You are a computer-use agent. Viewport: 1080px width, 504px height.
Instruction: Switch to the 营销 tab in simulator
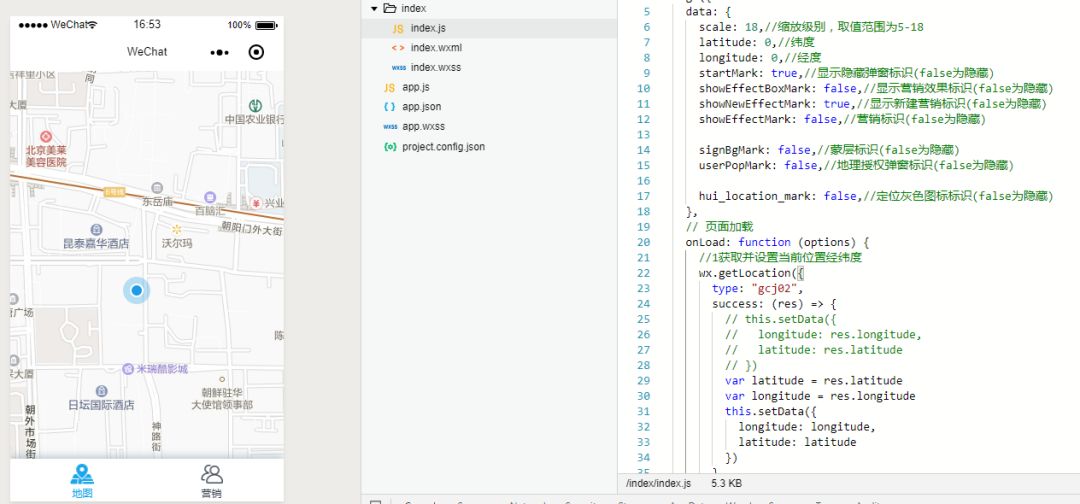[x=211, y=481]
